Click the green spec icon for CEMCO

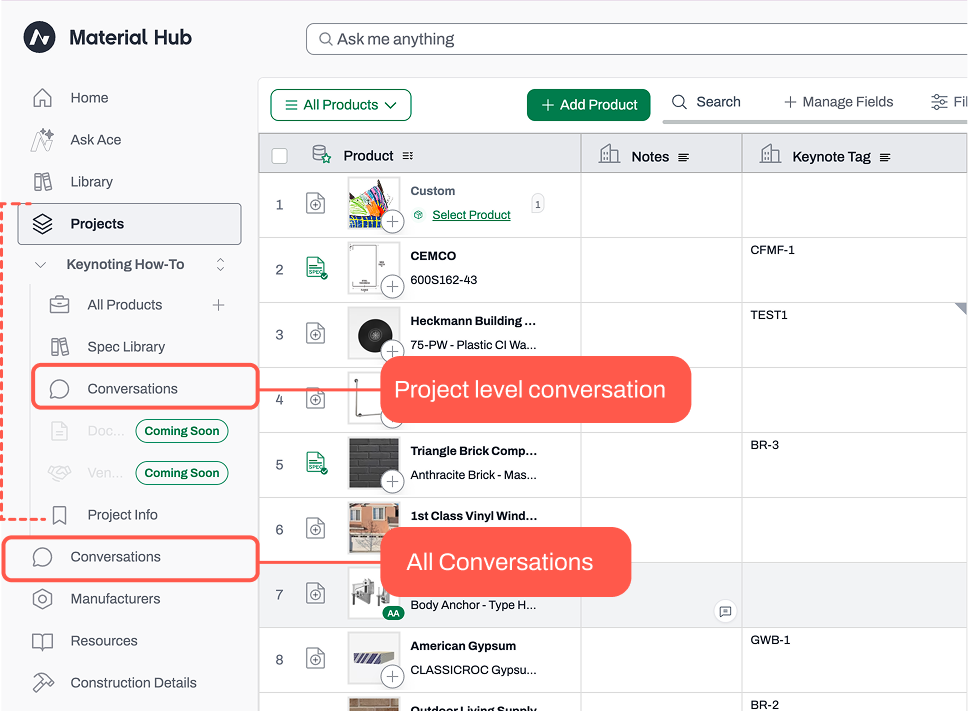[x=316, y=268]
